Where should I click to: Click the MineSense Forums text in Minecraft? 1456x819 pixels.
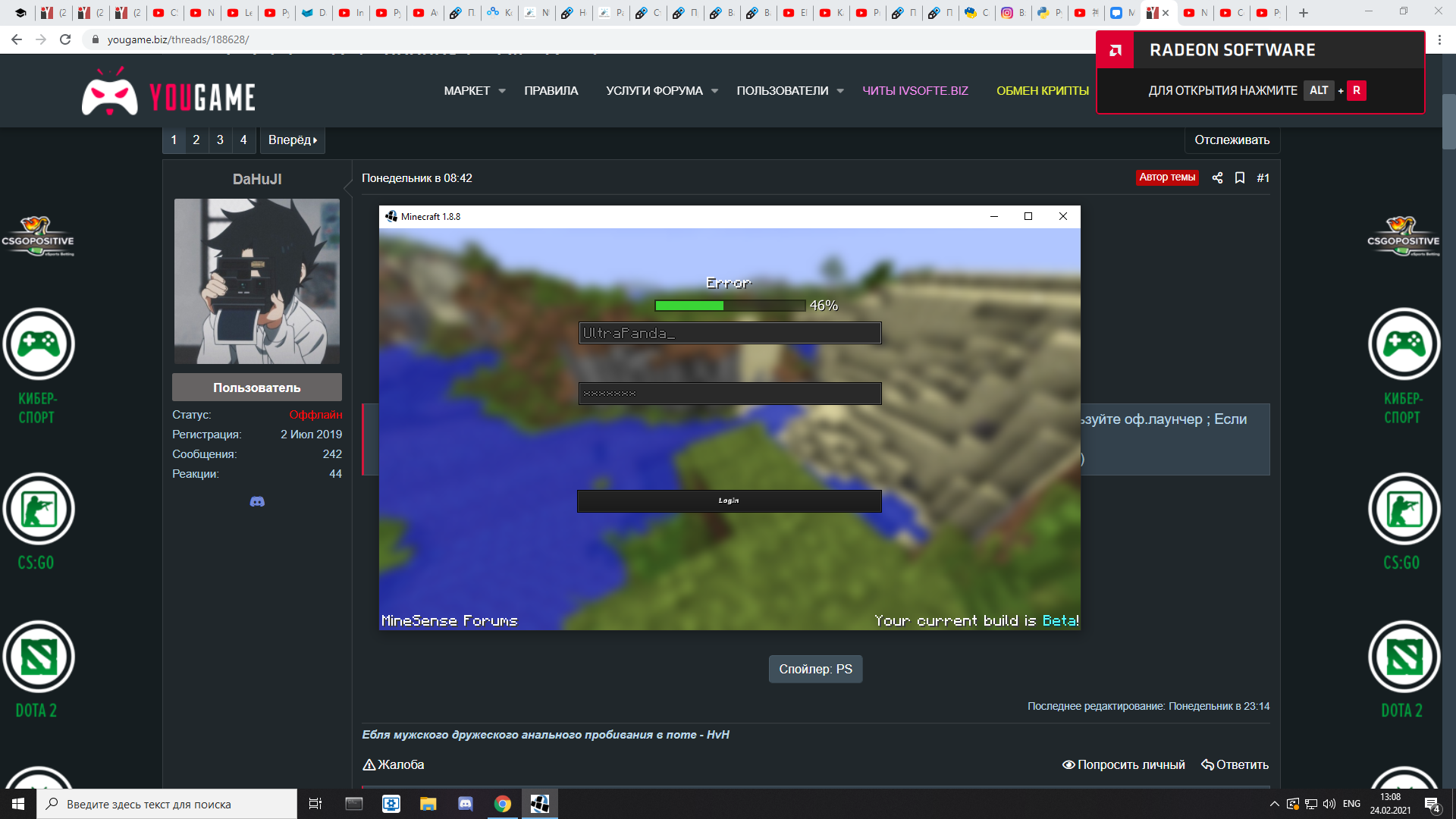coord(449,620)
